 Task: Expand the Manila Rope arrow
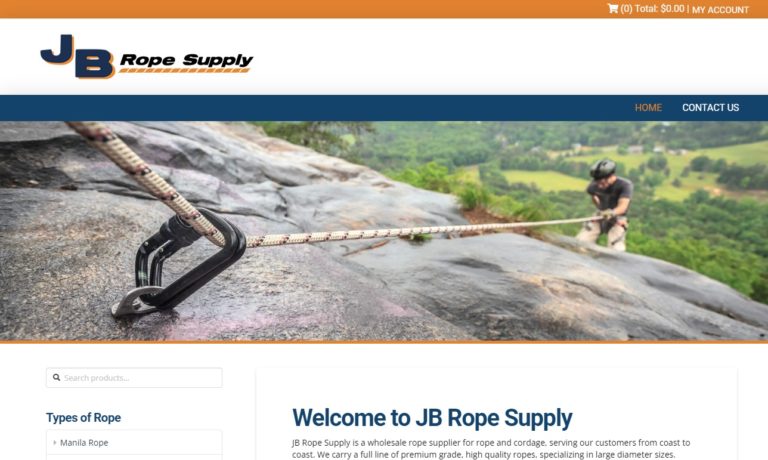tap(54, 442)
